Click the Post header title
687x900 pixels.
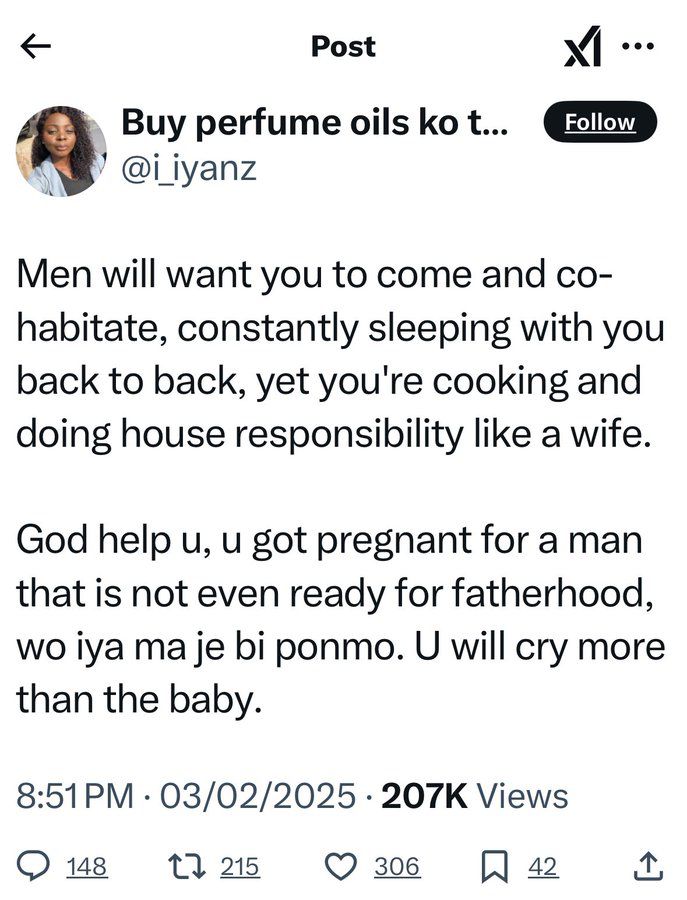click(x=343, y=46)
